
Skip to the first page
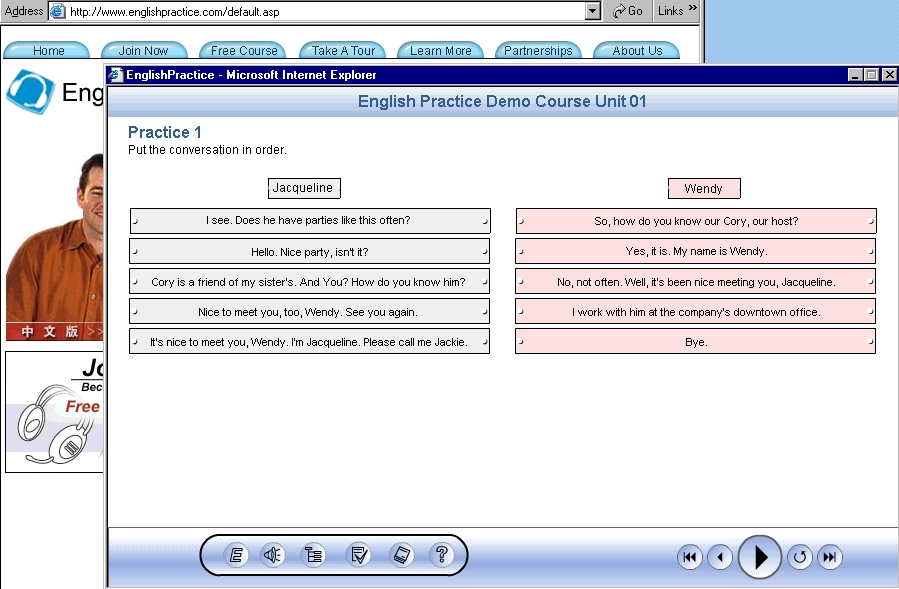690,558
